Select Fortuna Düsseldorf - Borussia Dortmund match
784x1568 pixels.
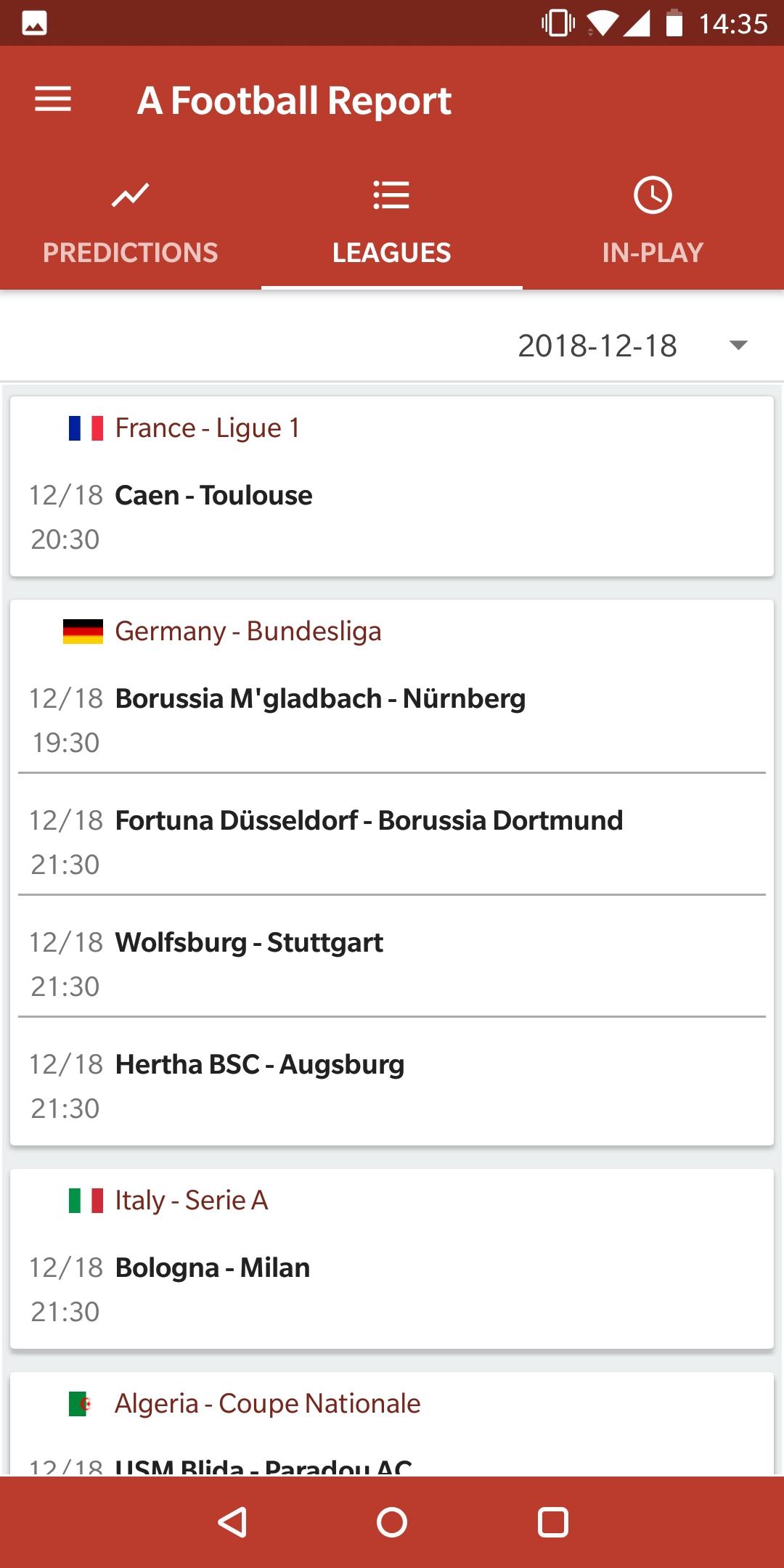point(369,821)
